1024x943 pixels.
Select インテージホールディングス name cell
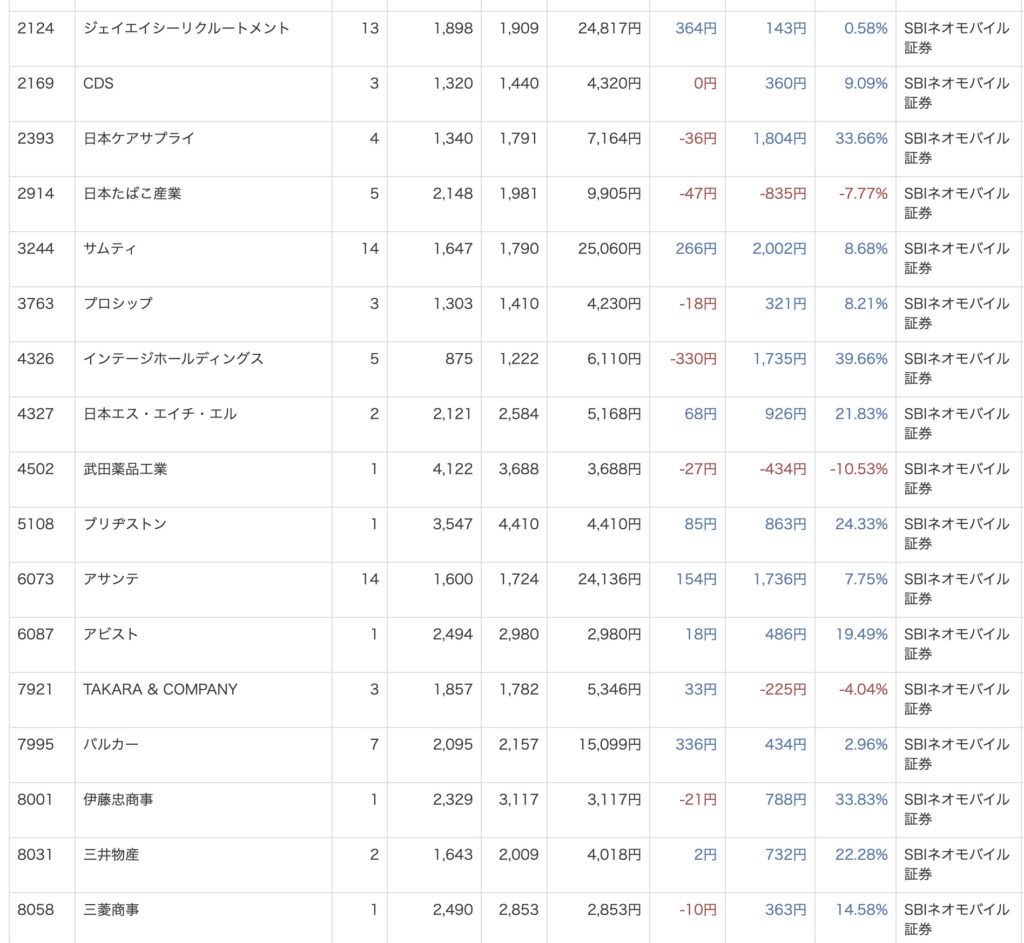point(173,359)
